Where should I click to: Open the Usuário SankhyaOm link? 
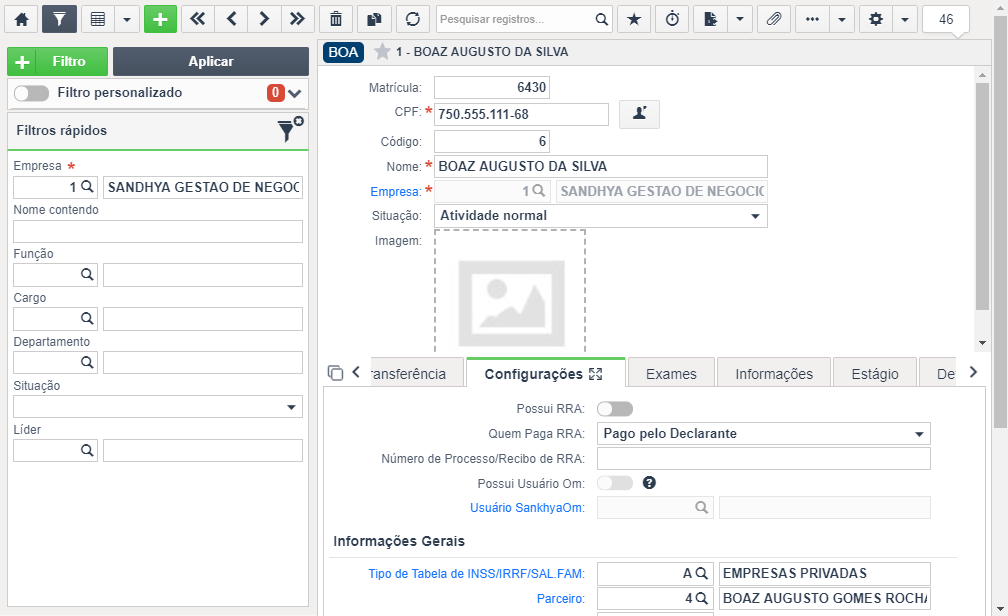click(527, 508)
